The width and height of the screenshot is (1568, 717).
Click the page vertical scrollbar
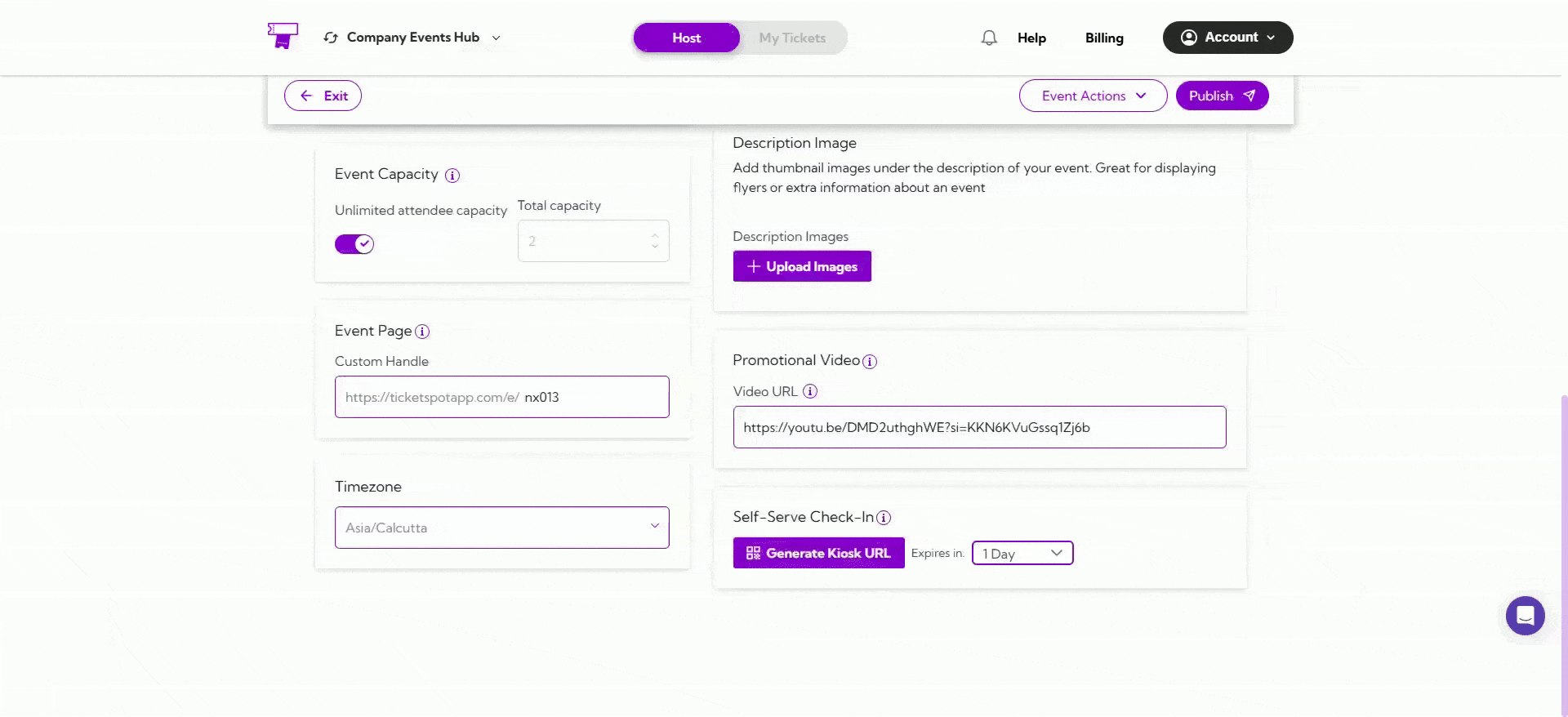click(x=1564, y=555)
